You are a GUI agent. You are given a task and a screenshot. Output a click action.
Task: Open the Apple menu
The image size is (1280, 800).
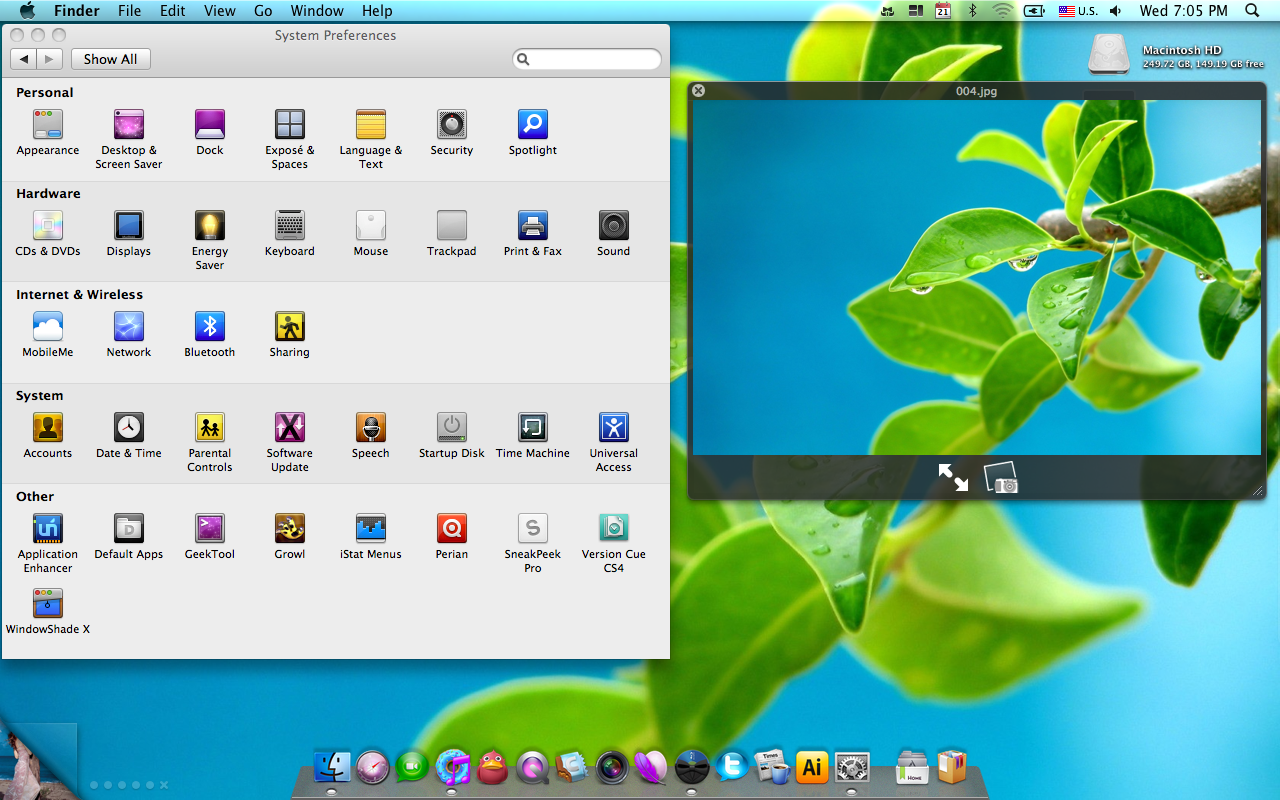pos(27,11)
